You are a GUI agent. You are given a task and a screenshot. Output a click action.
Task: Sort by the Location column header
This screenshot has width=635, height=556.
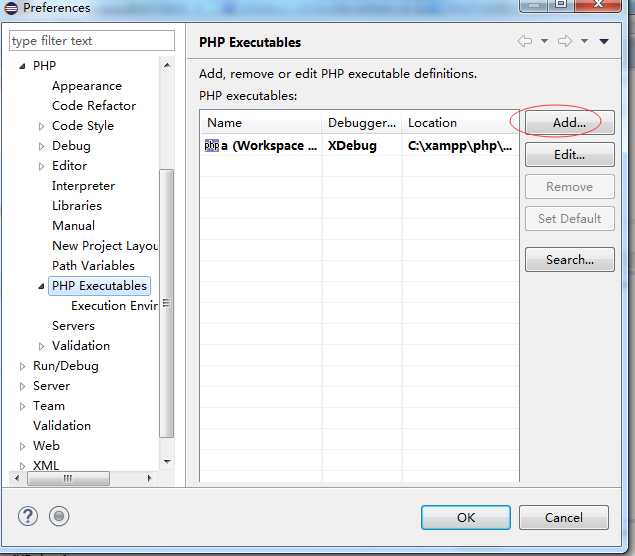pyautogui.click(x=460, y=123)
